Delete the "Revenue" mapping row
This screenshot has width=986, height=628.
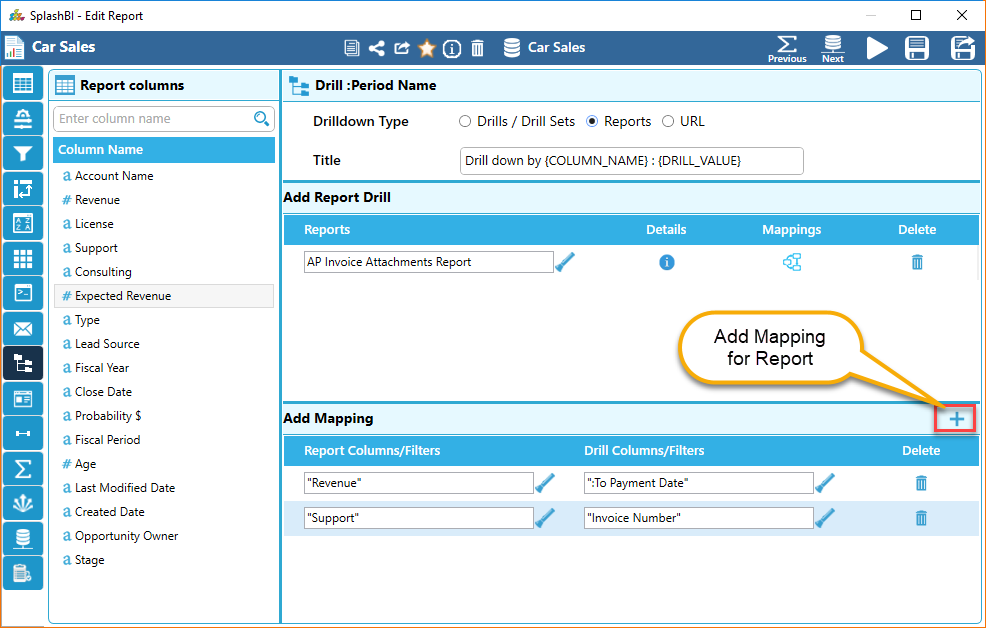click(x=921, y=483)
